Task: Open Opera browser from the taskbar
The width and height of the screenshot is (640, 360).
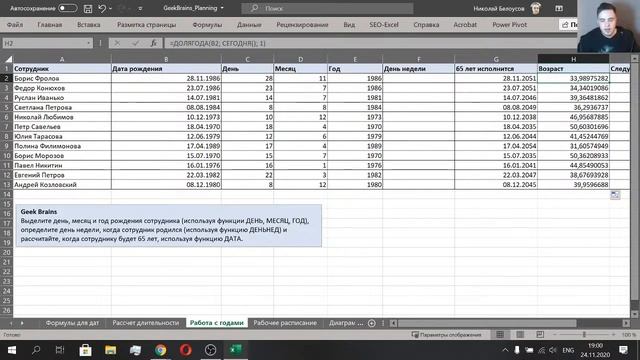Action: pos(185,350)
